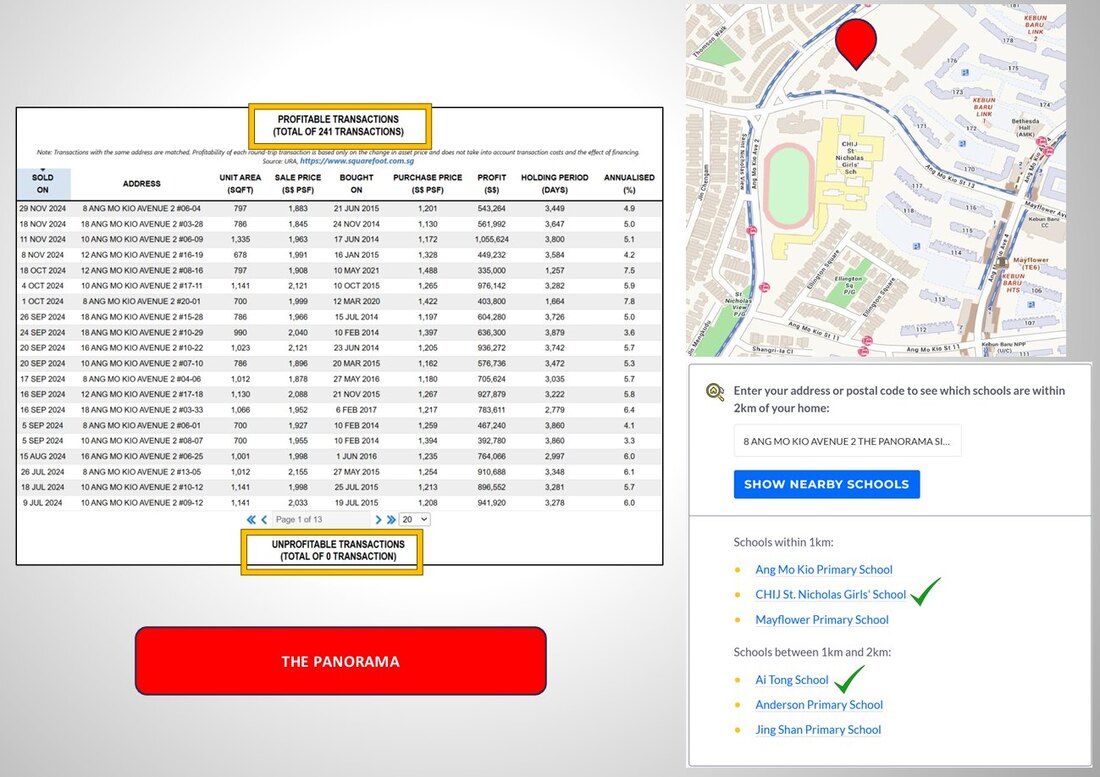Open Ai Tong School link

(x=791, y=680)
